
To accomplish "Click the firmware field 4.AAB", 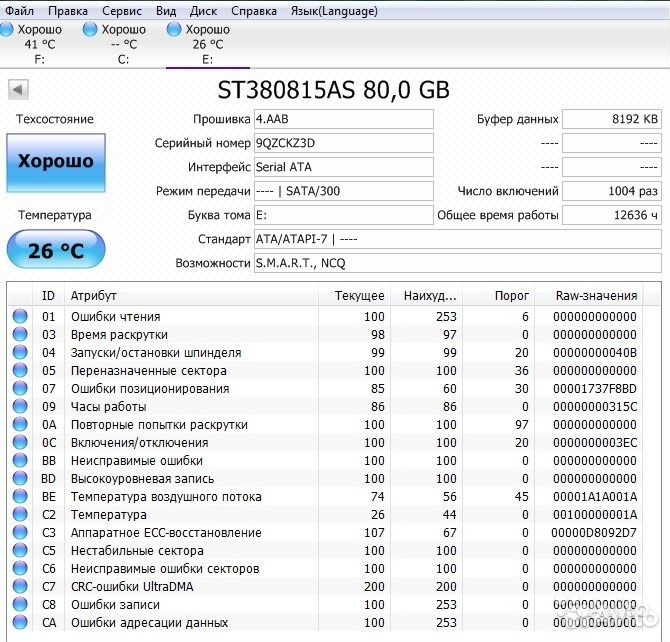I will [344, 119].
